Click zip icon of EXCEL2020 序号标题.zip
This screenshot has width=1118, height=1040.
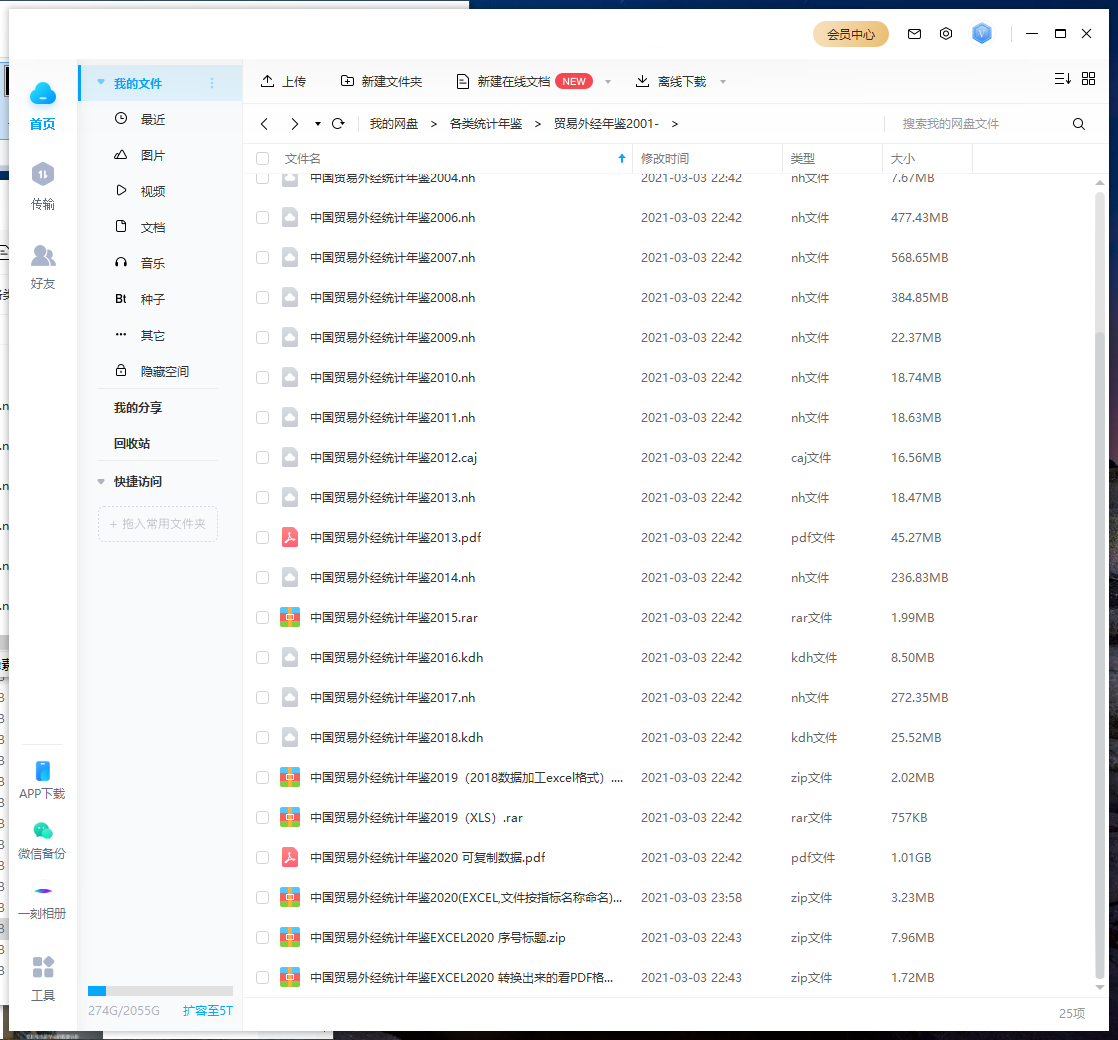(289, 937)
